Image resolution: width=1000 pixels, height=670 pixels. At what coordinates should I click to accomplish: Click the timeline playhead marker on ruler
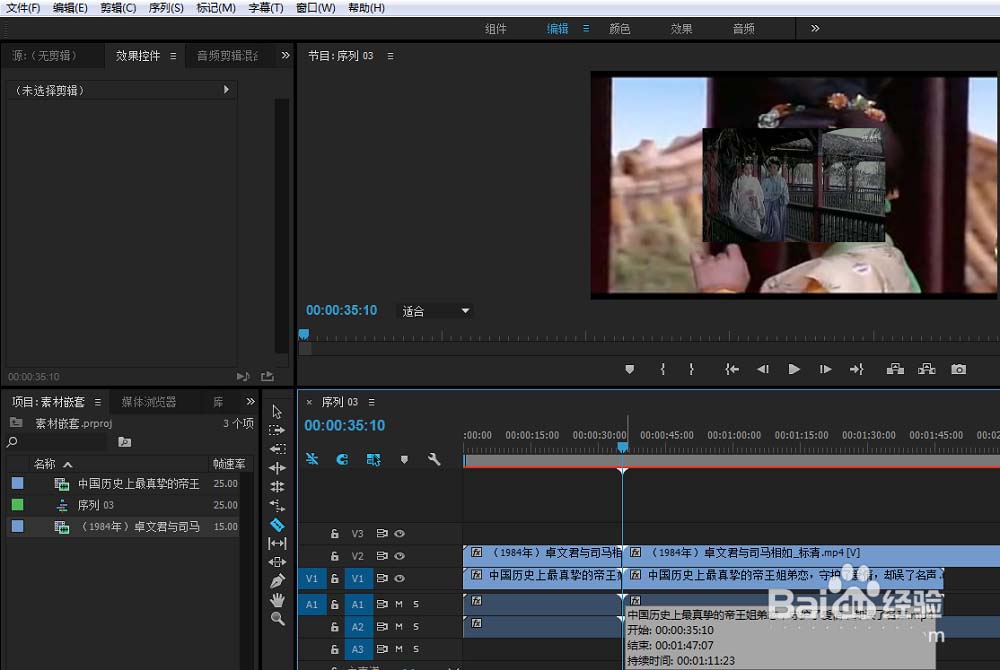[622, 448]
